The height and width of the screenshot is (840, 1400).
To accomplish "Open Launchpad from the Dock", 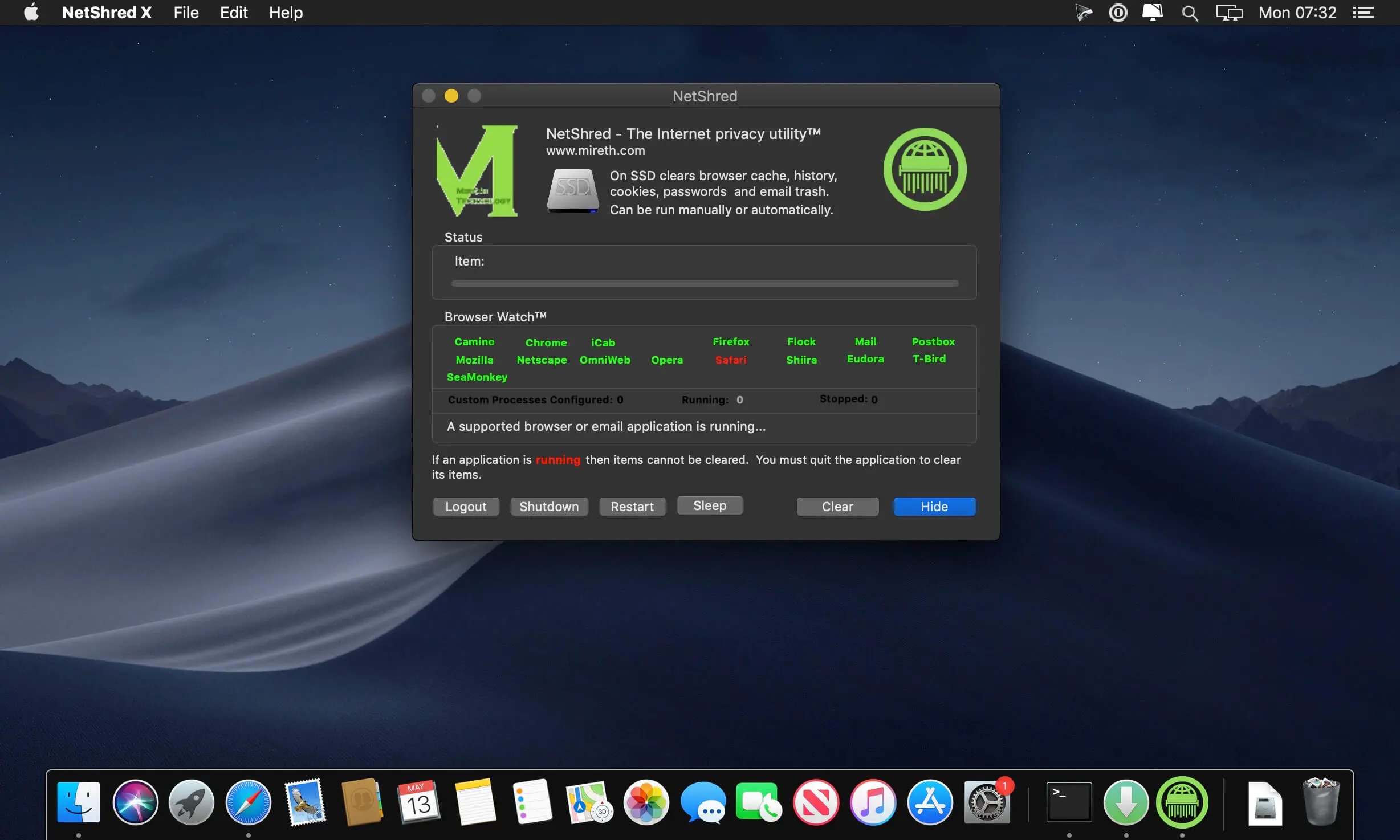I will [192, 802].
